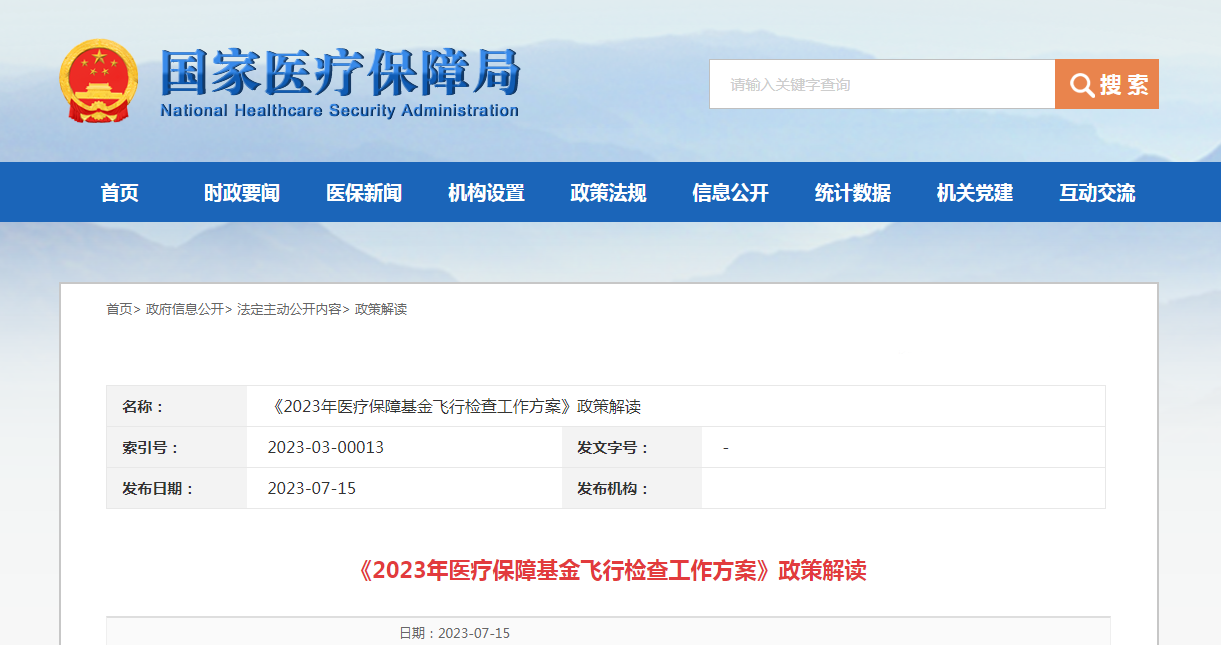1221x645 pixels.
Task: Click the magnifier icon in search button
Action: click(1081, 85)
